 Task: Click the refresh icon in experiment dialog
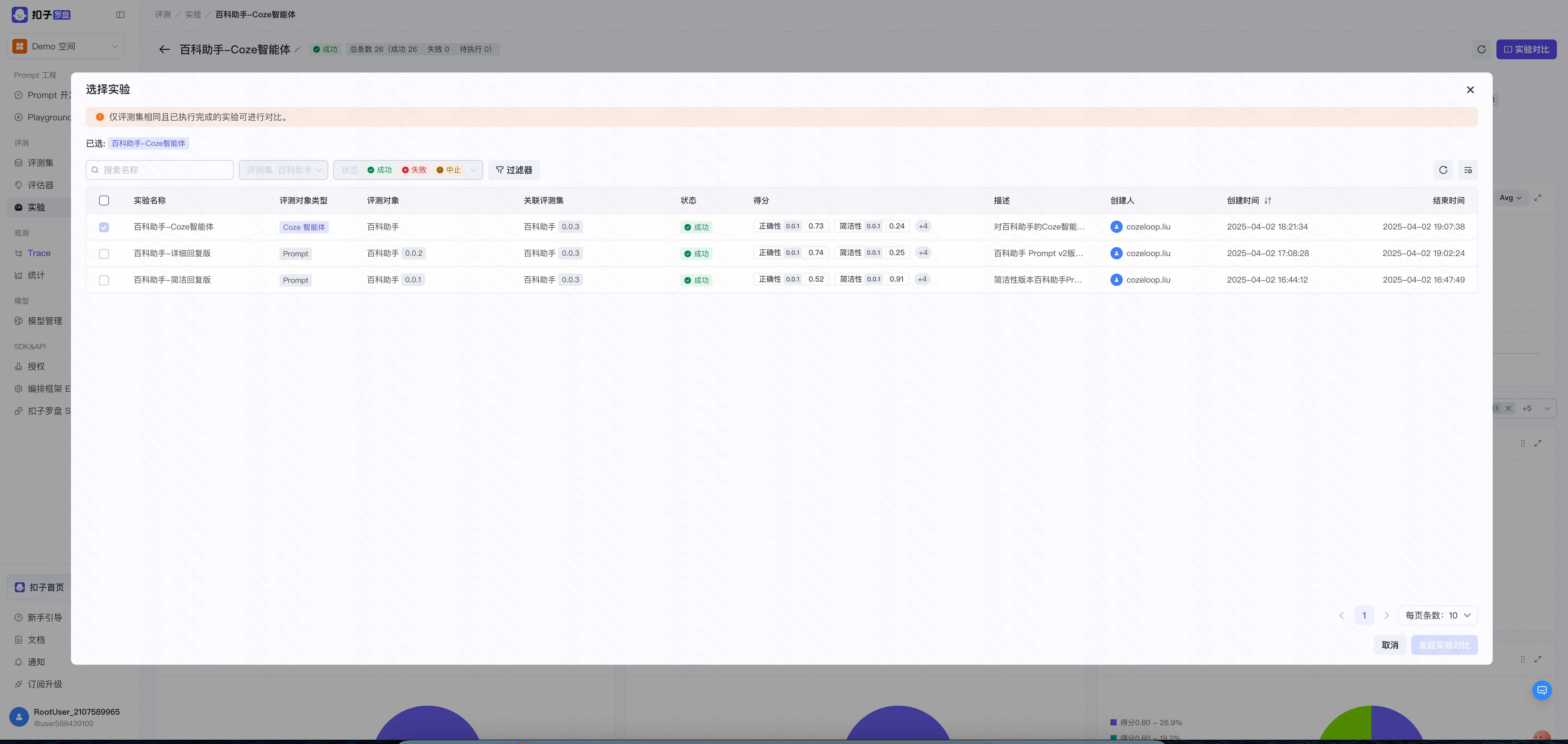(1443, 170)
